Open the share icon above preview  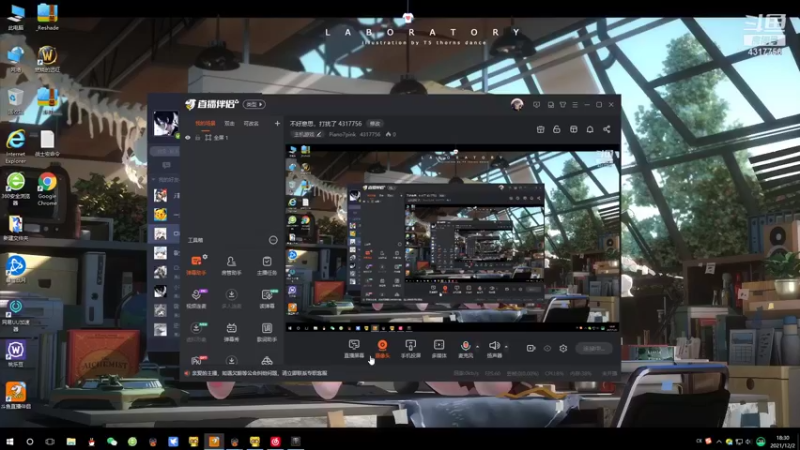[x=607, y=129]
